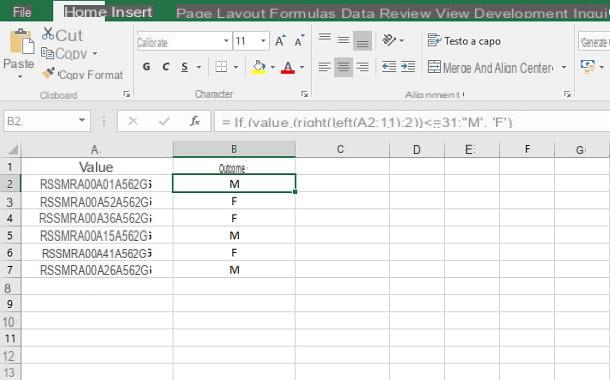Select column A header
This screenshot has width=610, height=380.
(97, 149)
